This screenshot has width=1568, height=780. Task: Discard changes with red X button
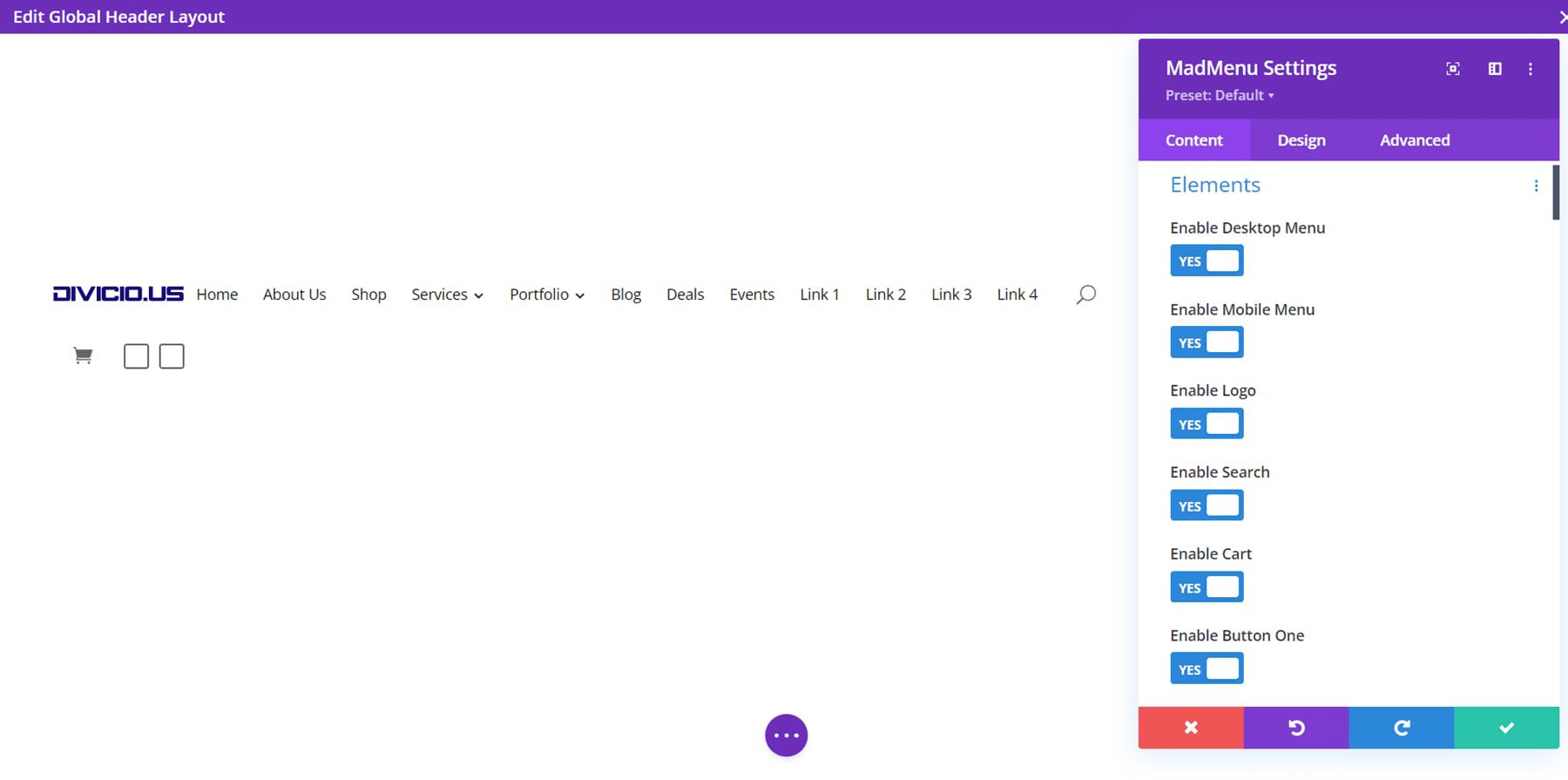tap(1191, 728)
